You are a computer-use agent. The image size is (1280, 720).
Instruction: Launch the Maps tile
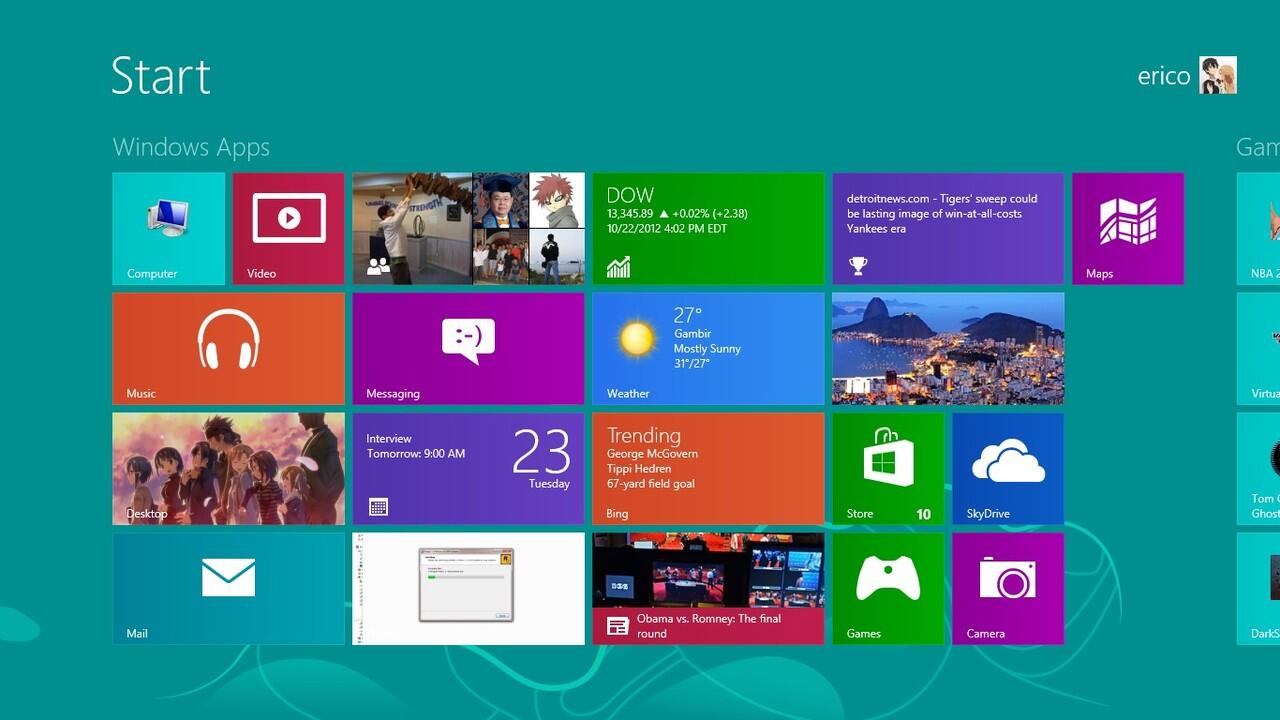pos(1128,228)
